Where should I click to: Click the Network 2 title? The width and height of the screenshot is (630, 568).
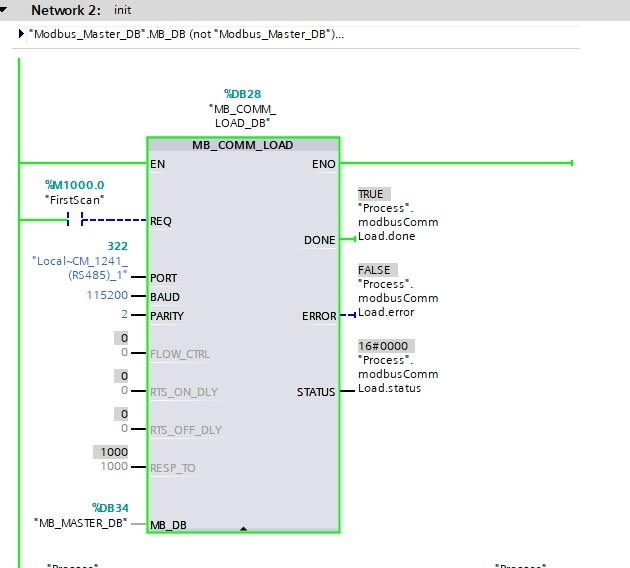point(66,10)
